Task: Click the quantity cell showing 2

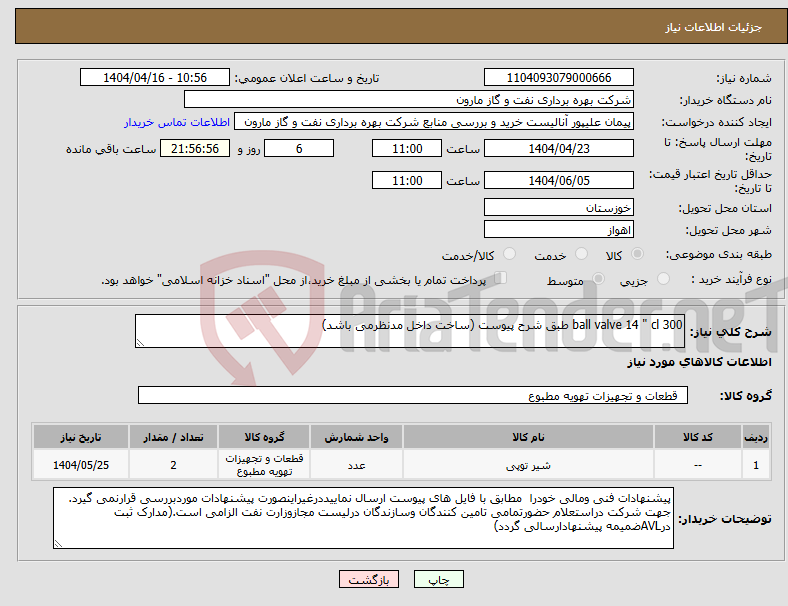Action: pos(173,465)
